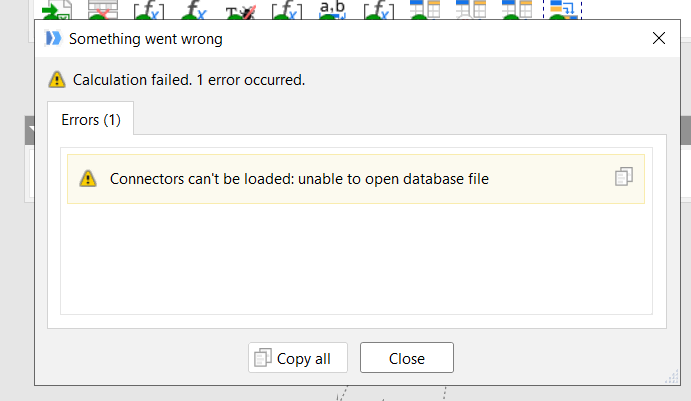Dismiss the dialog with the title bar X
Screen dimensions: 691x401
(659, 39)
